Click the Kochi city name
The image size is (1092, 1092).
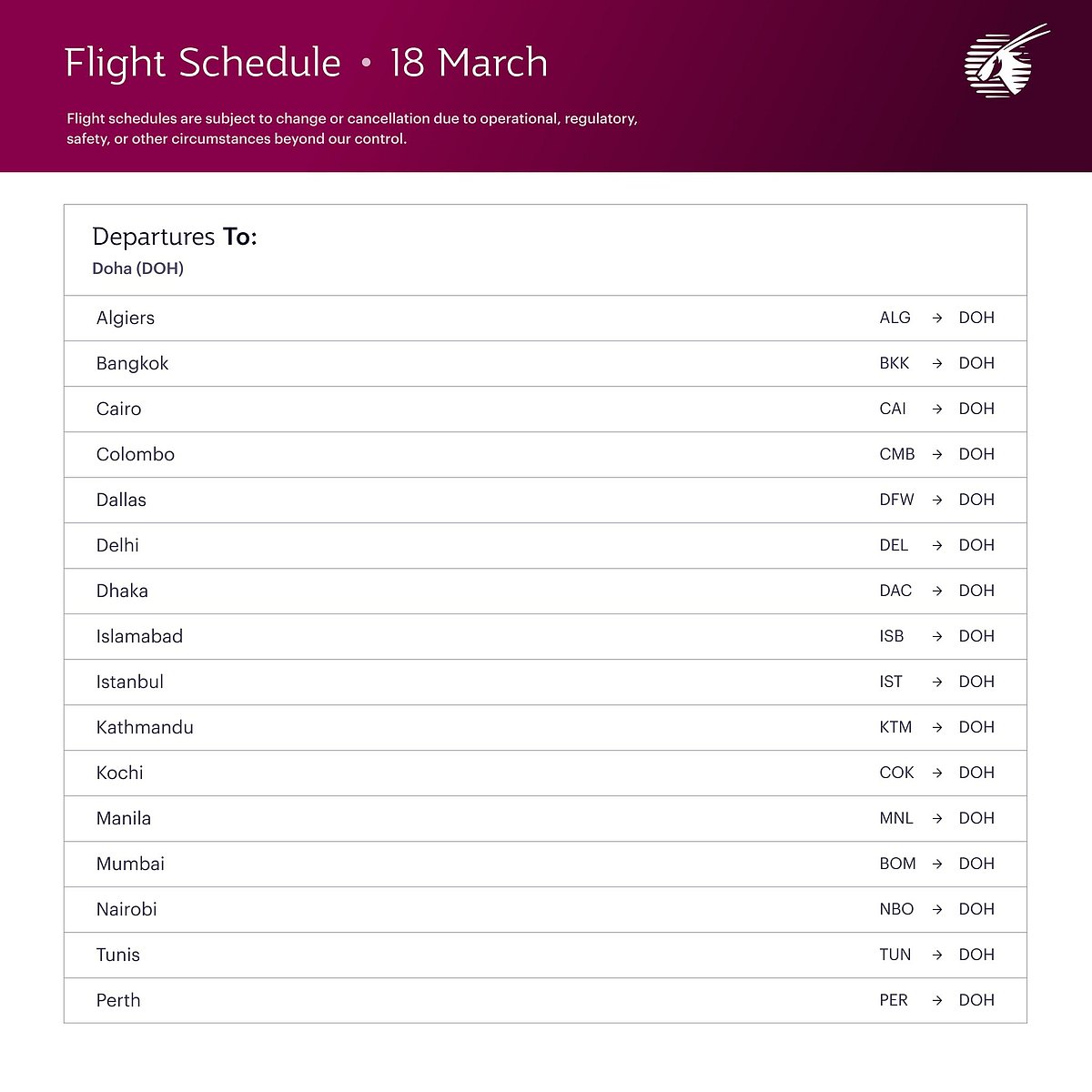point(120,773)
